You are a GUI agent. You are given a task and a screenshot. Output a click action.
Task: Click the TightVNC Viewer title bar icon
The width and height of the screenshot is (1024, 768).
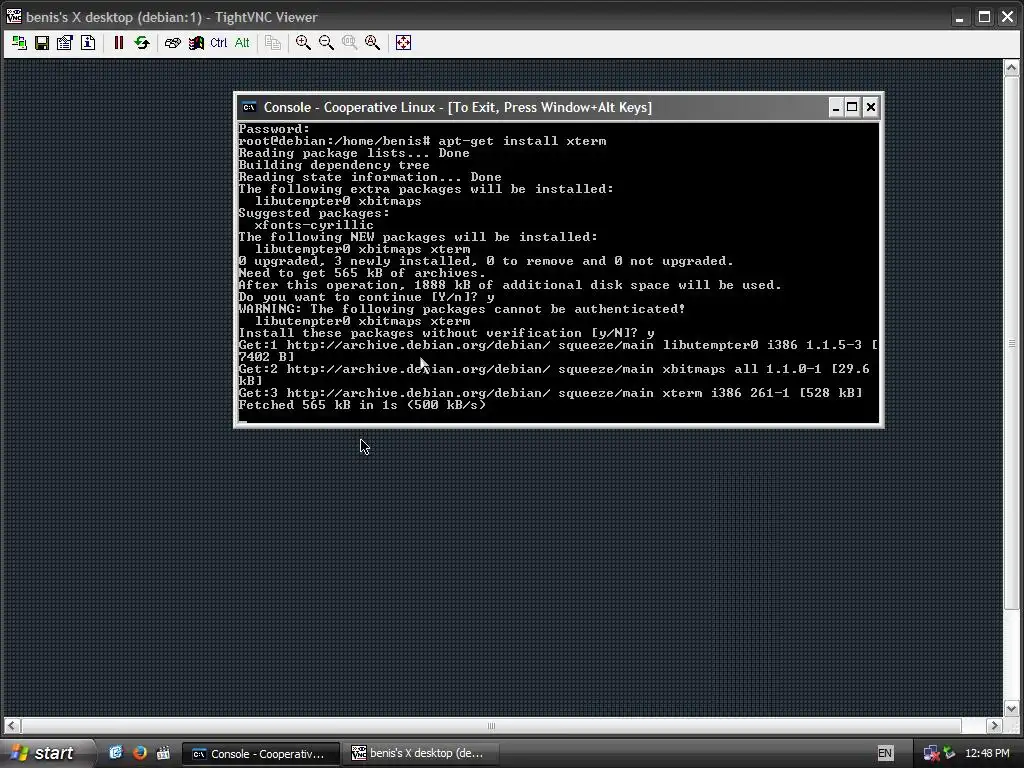point(14,16)
